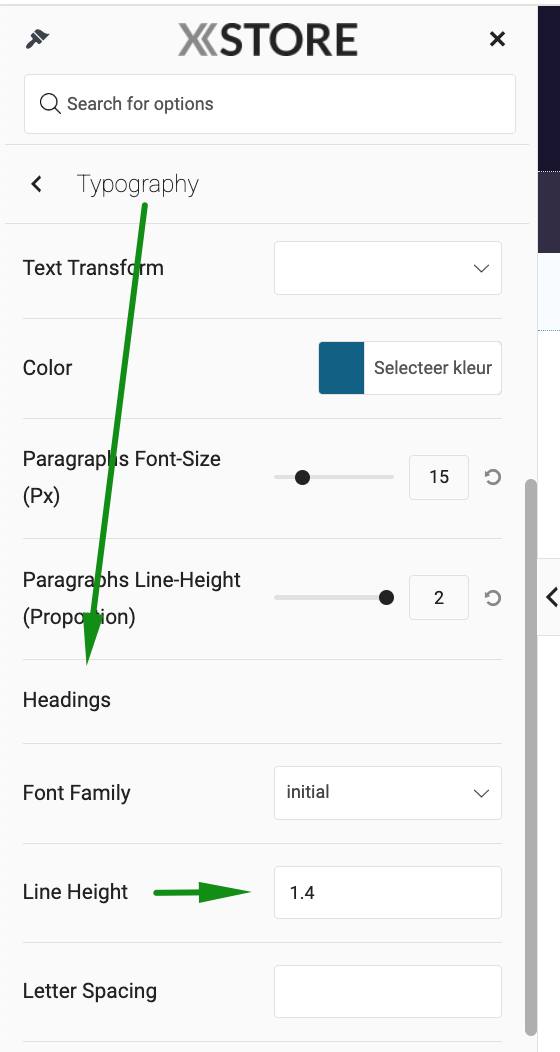This screenshot has height=1052, width=560.
Task: Reset Paragraphs Line-Height to default
Action: [x=493, y=598]
